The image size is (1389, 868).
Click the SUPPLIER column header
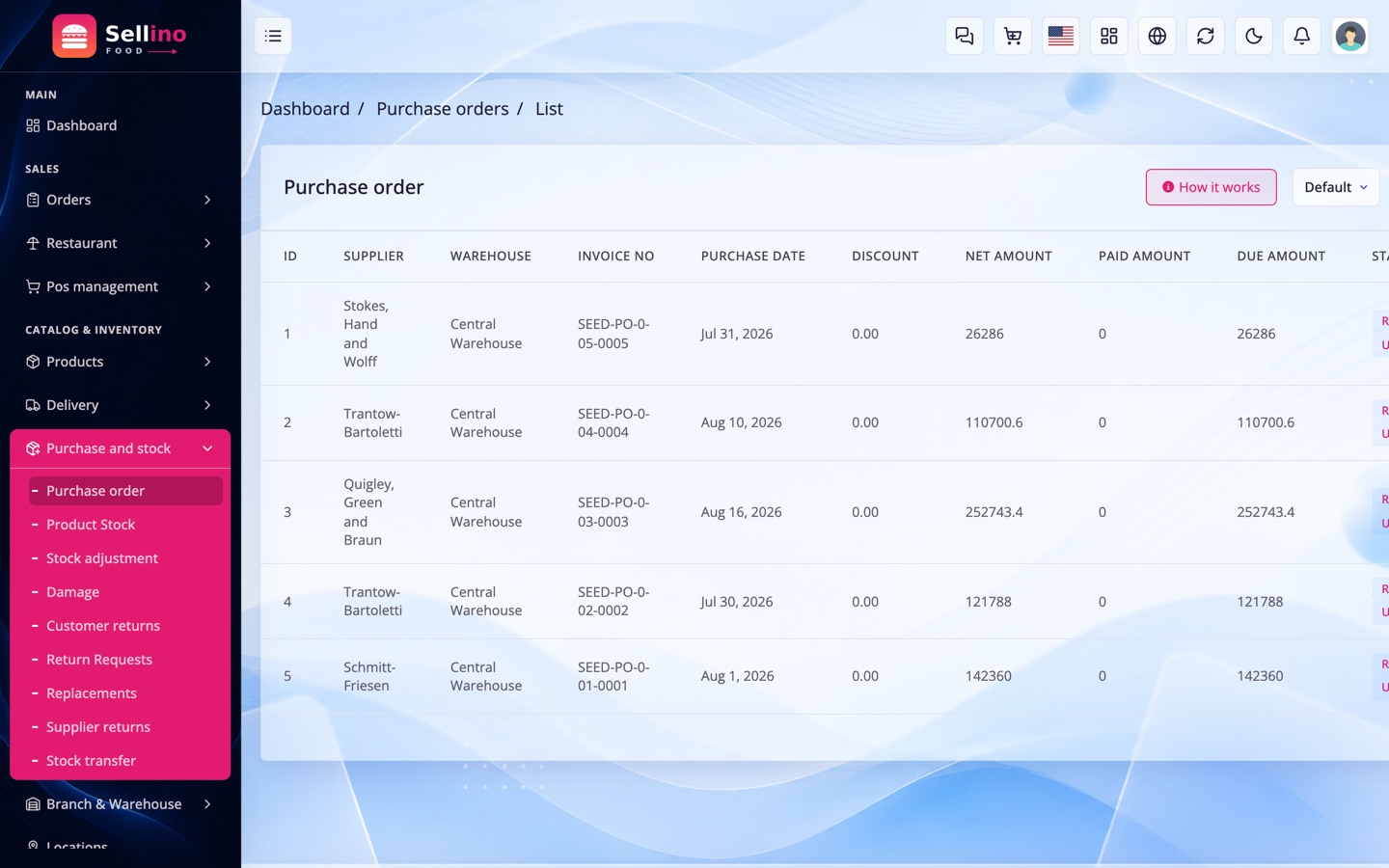tap(373, 256)
